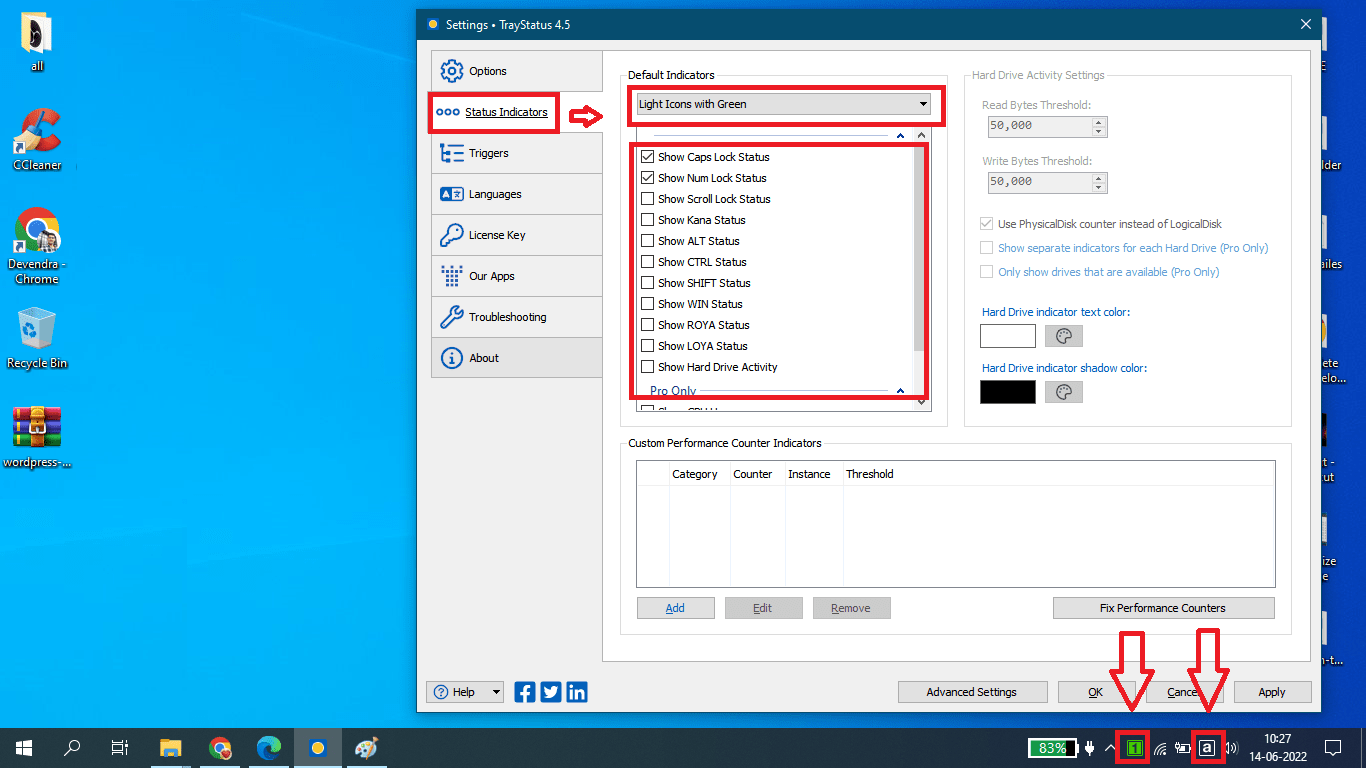Enable Show Hard Drive Activity
Screen dimensions: 1366x768
pyautogui.click(x=646, y=367)
